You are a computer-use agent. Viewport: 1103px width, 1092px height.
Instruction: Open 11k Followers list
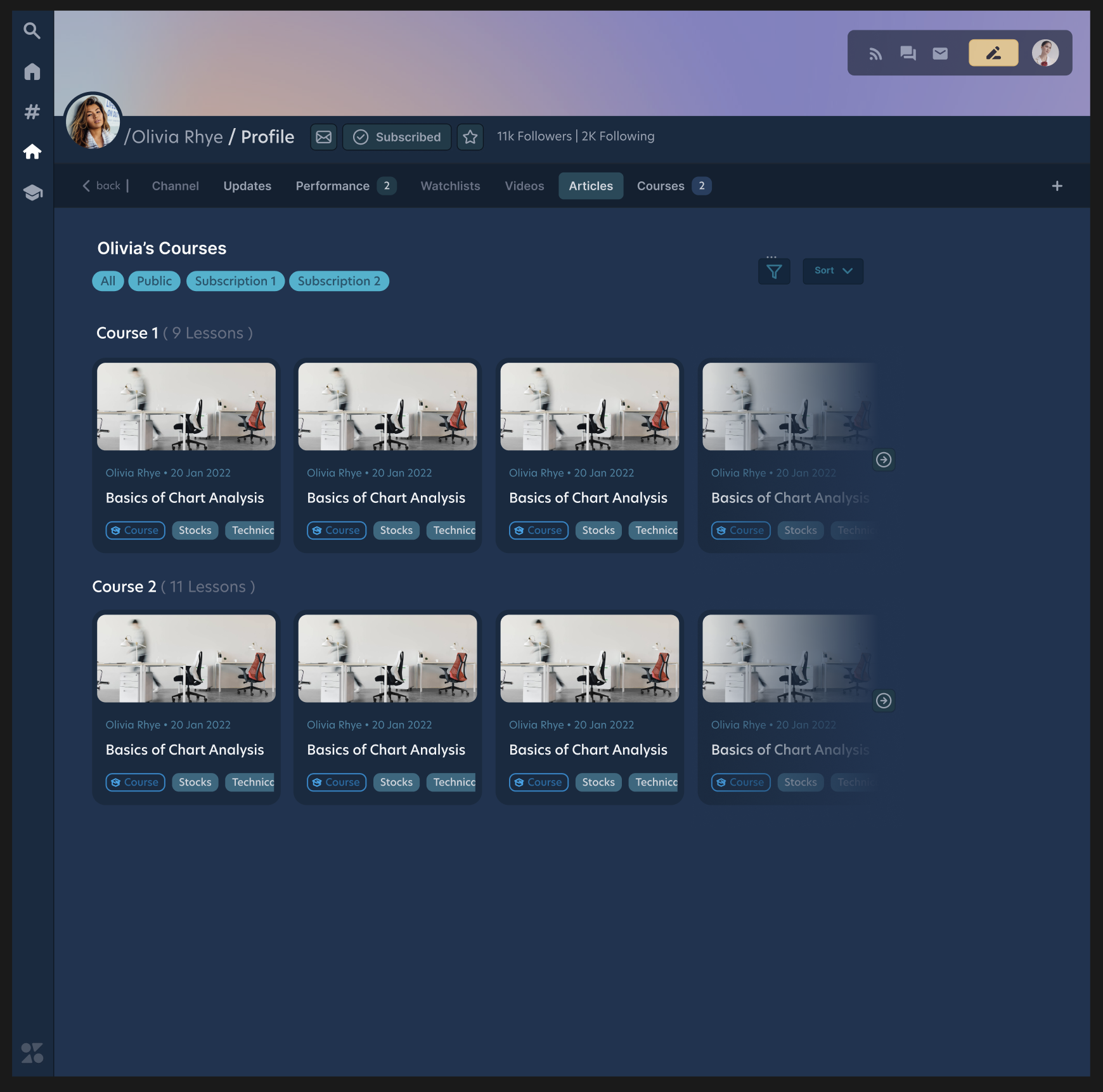click(x=534, y=136)
